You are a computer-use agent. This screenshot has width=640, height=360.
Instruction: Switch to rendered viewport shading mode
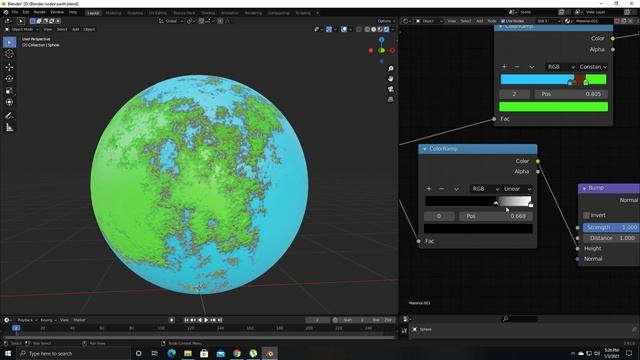(386, 29)
